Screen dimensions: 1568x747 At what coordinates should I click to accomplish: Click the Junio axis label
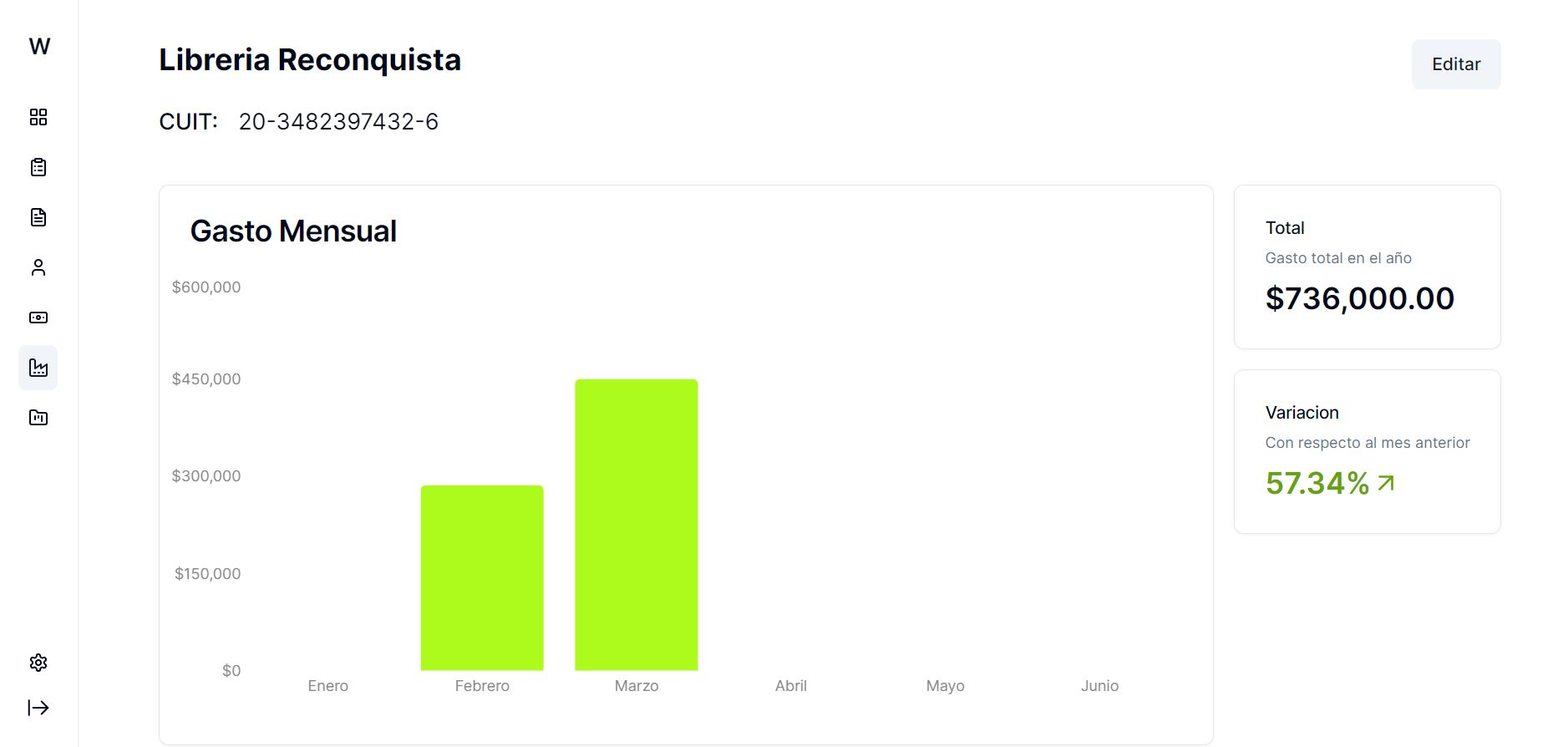pos(1099,686)
